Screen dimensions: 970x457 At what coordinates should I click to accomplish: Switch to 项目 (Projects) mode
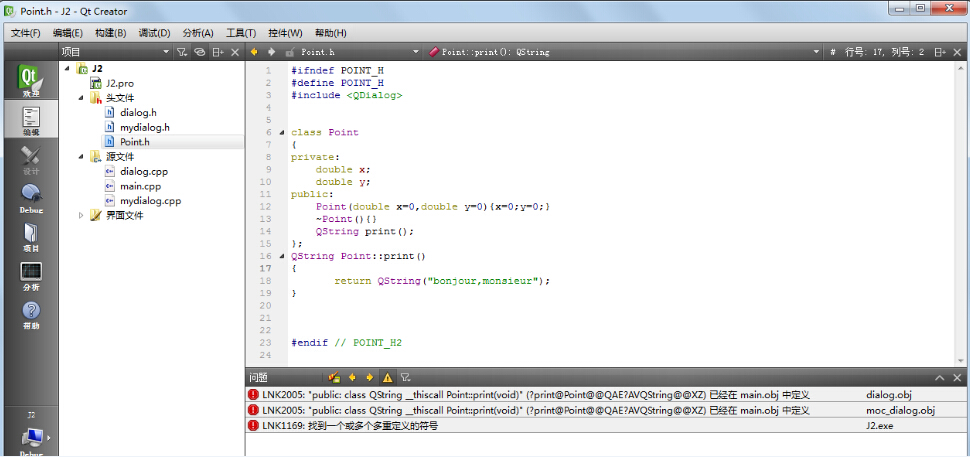(x=30, y=238)
